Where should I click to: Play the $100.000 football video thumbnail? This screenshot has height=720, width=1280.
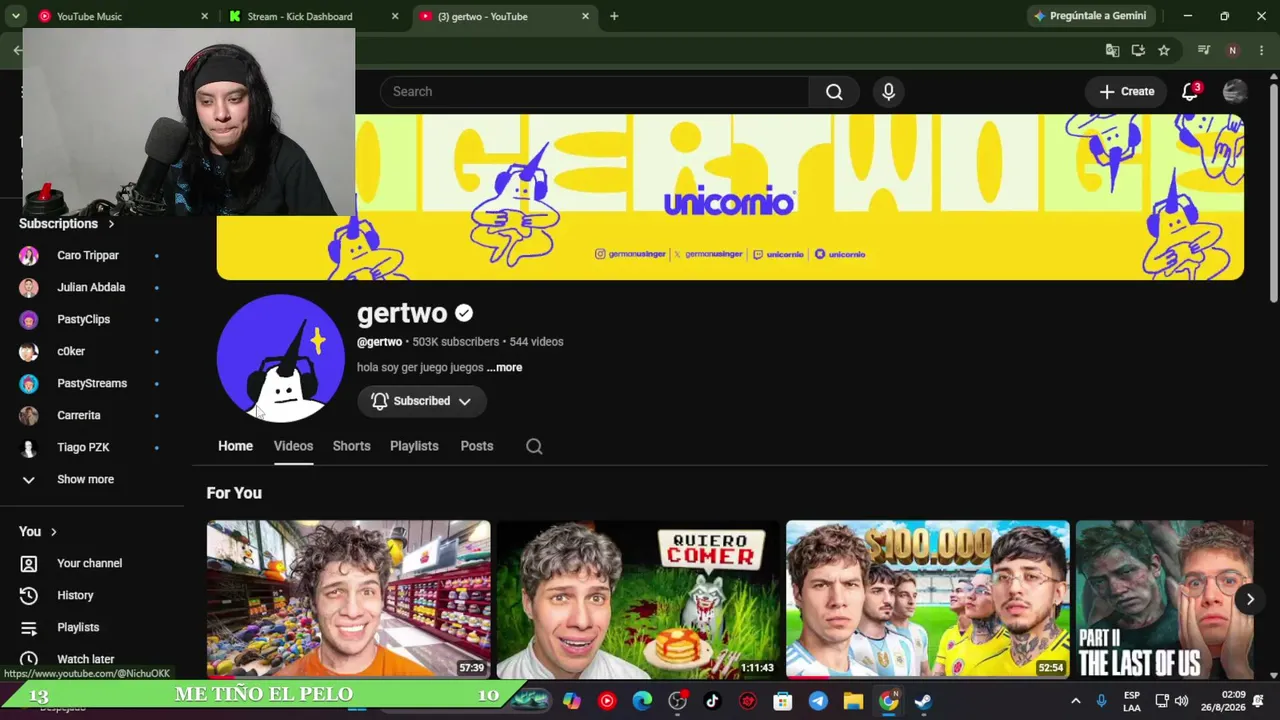click(x=928, y=599)
